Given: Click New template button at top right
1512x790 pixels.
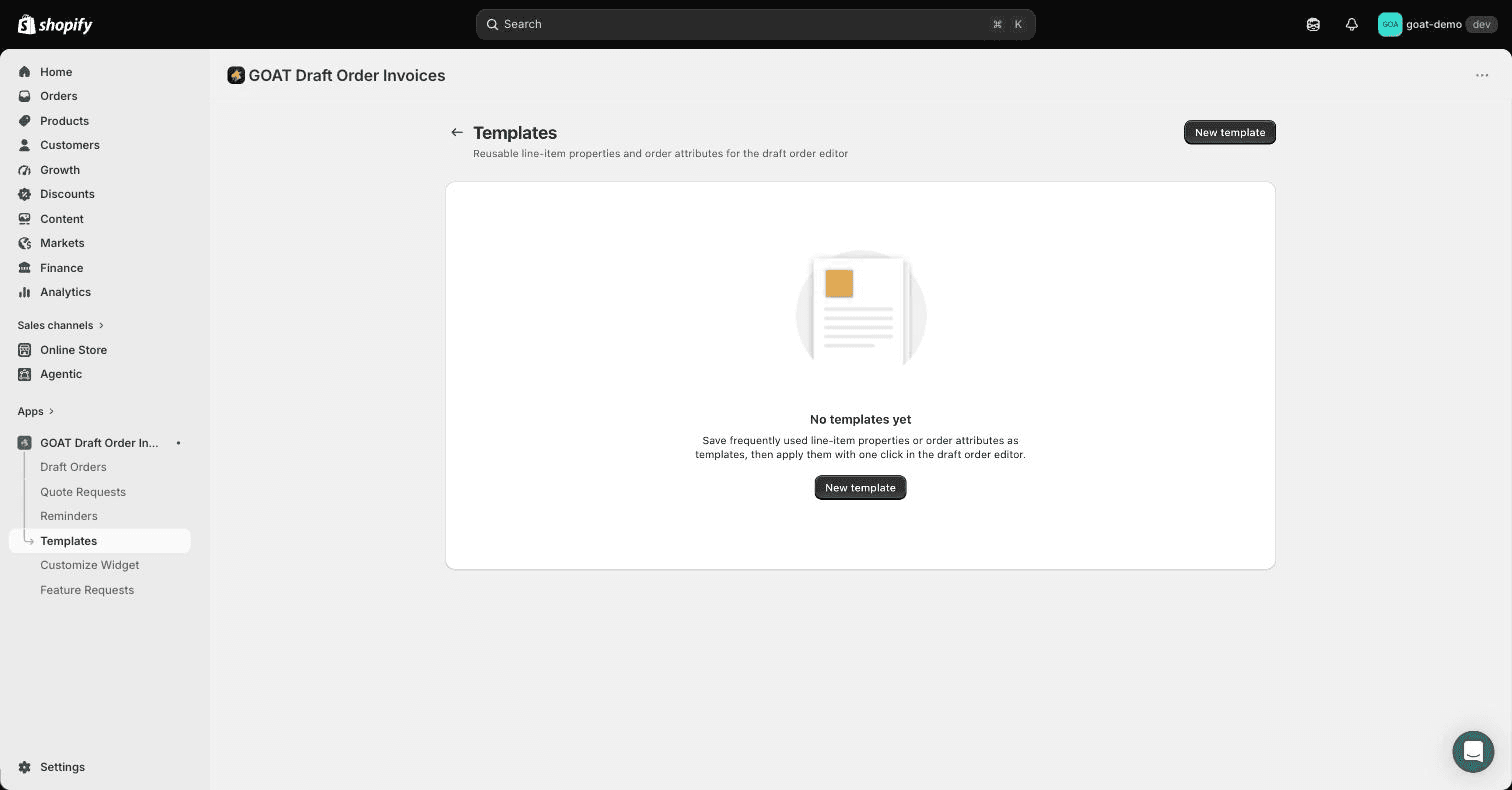Looking at the screenshot, I should click(x=1230, y=132).
